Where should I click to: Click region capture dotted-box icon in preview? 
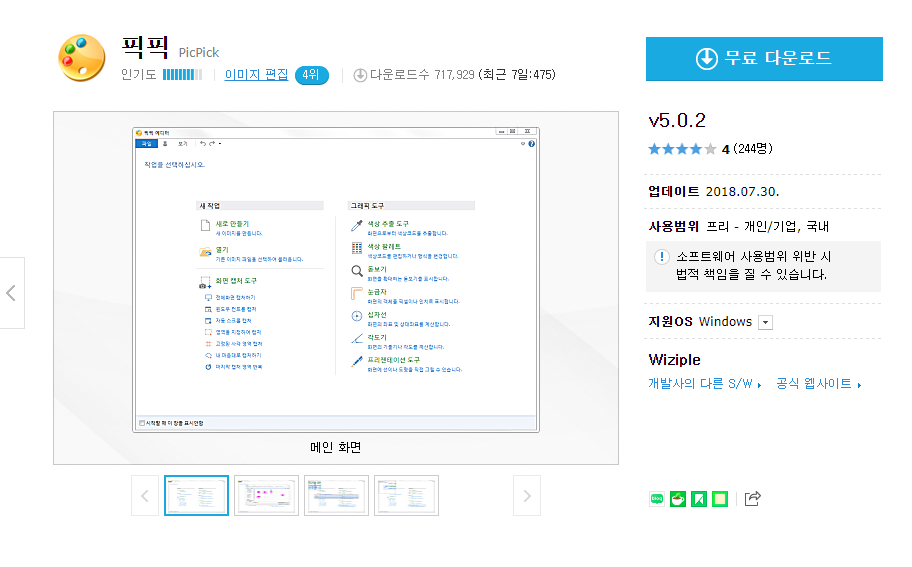coord(208,333)
